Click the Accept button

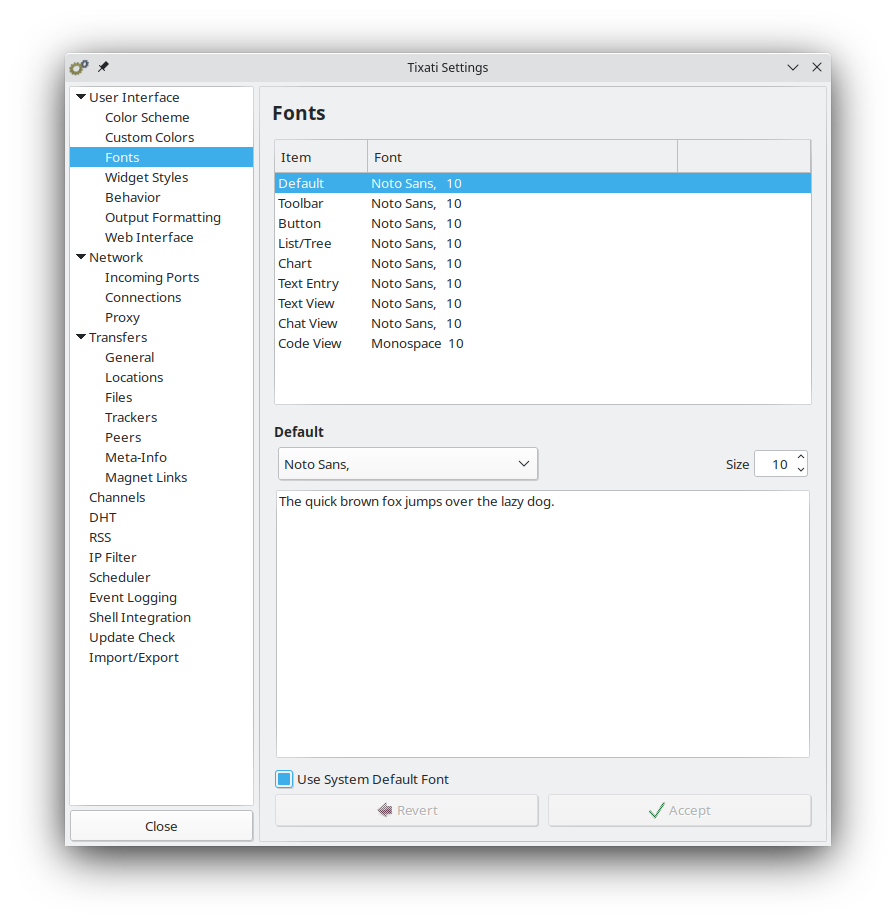click(680, 811)
